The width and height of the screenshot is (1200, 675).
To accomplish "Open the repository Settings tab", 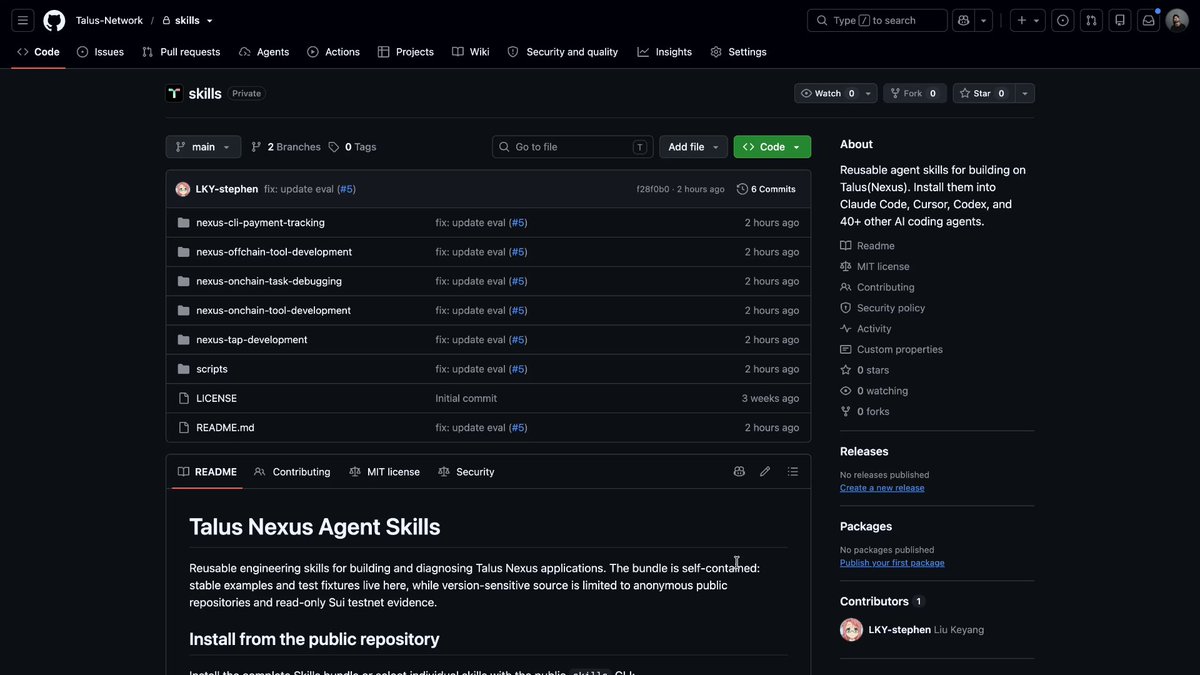I will point(738,52).
